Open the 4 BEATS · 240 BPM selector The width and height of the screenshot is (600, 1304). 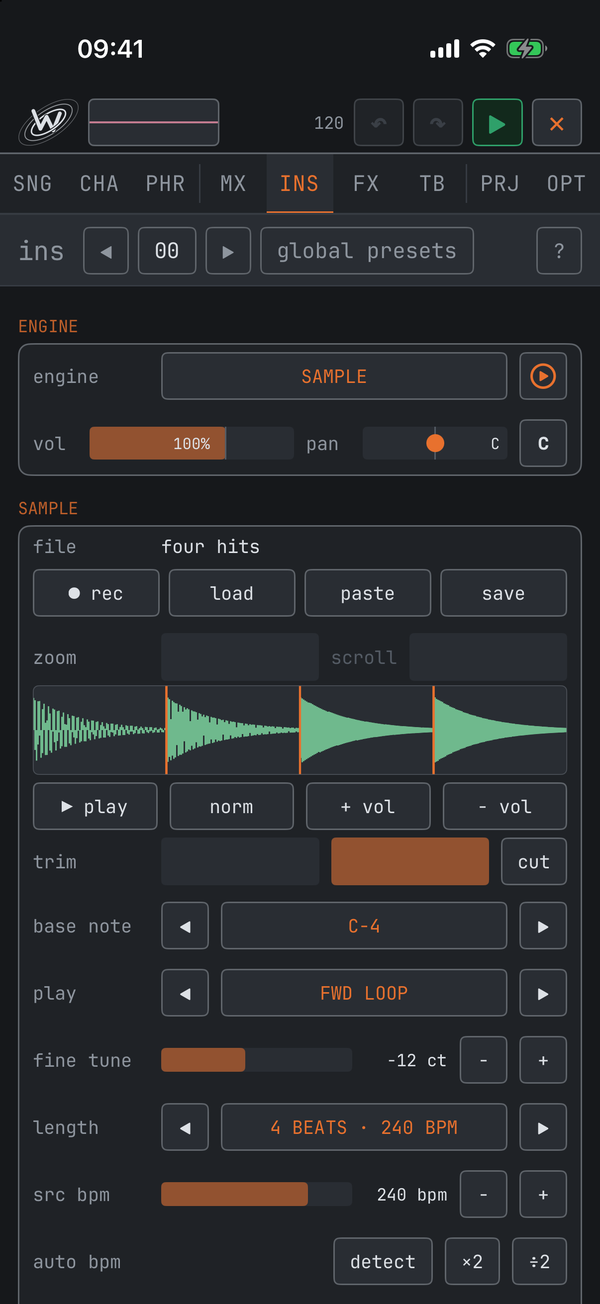pyautogui.click(x=364, y=1127)
